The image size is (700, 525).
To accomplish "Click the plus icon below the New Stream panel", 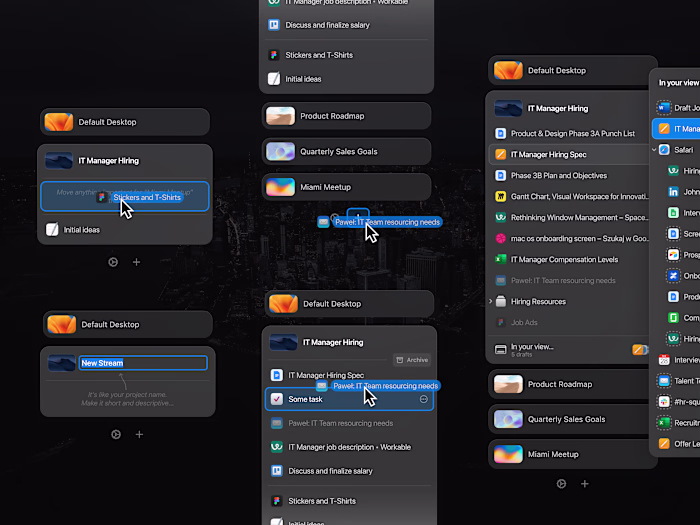I will 139,434.
